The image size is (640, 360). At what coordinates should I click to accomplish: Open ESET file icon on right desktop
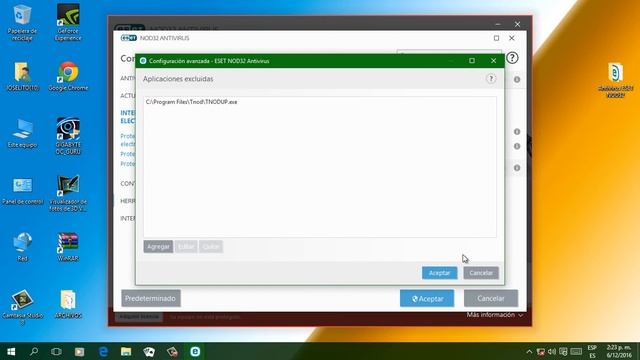(x=616, y=80)
